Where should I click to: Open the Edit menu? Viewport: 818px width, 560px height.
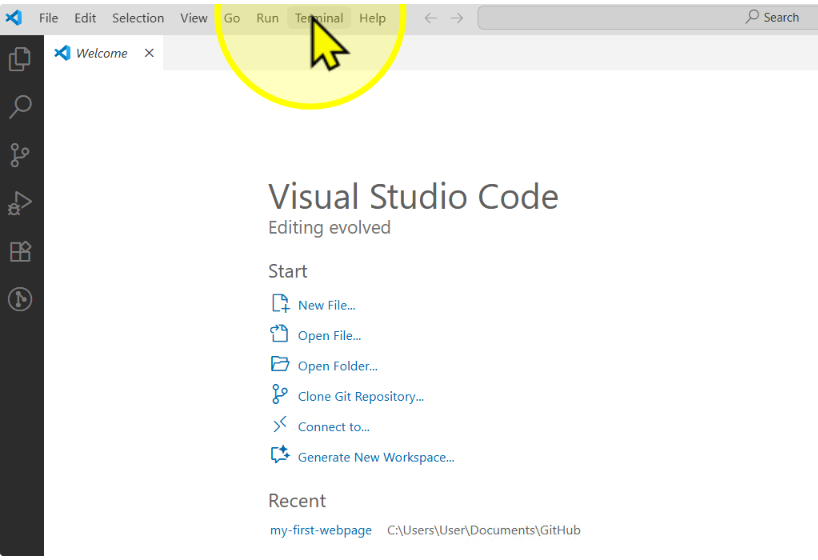coord(85,18)
